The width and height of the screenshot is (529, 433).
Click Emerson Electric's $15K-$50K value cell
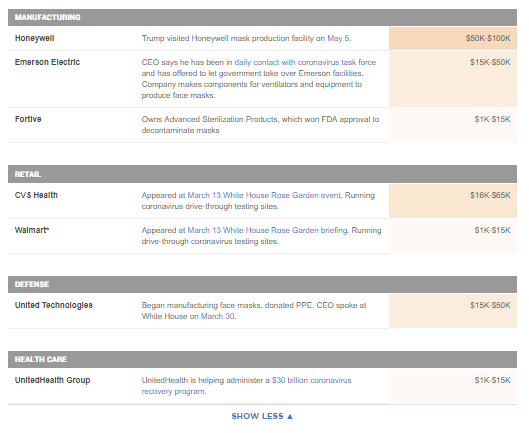453,79
